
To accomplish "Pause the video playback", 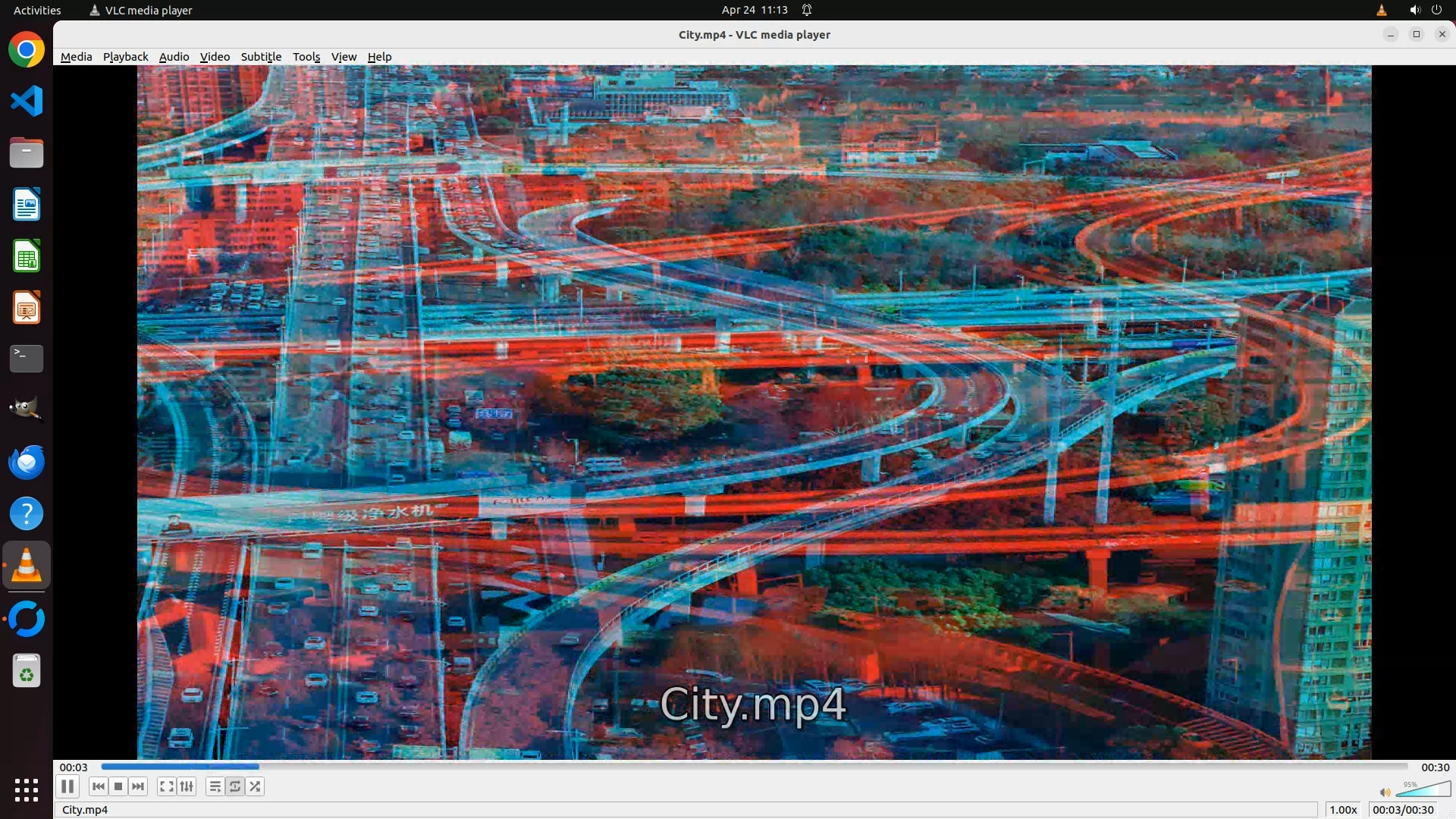I will (67, 786).
